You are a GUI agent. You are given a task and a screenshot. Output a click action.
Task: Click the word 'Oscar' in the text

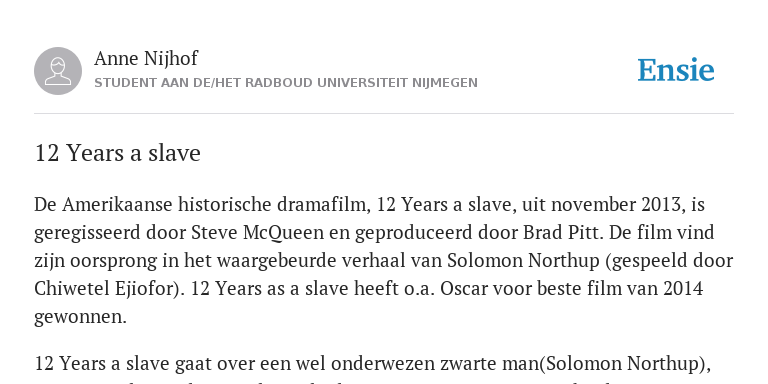(x=464, y=288)
